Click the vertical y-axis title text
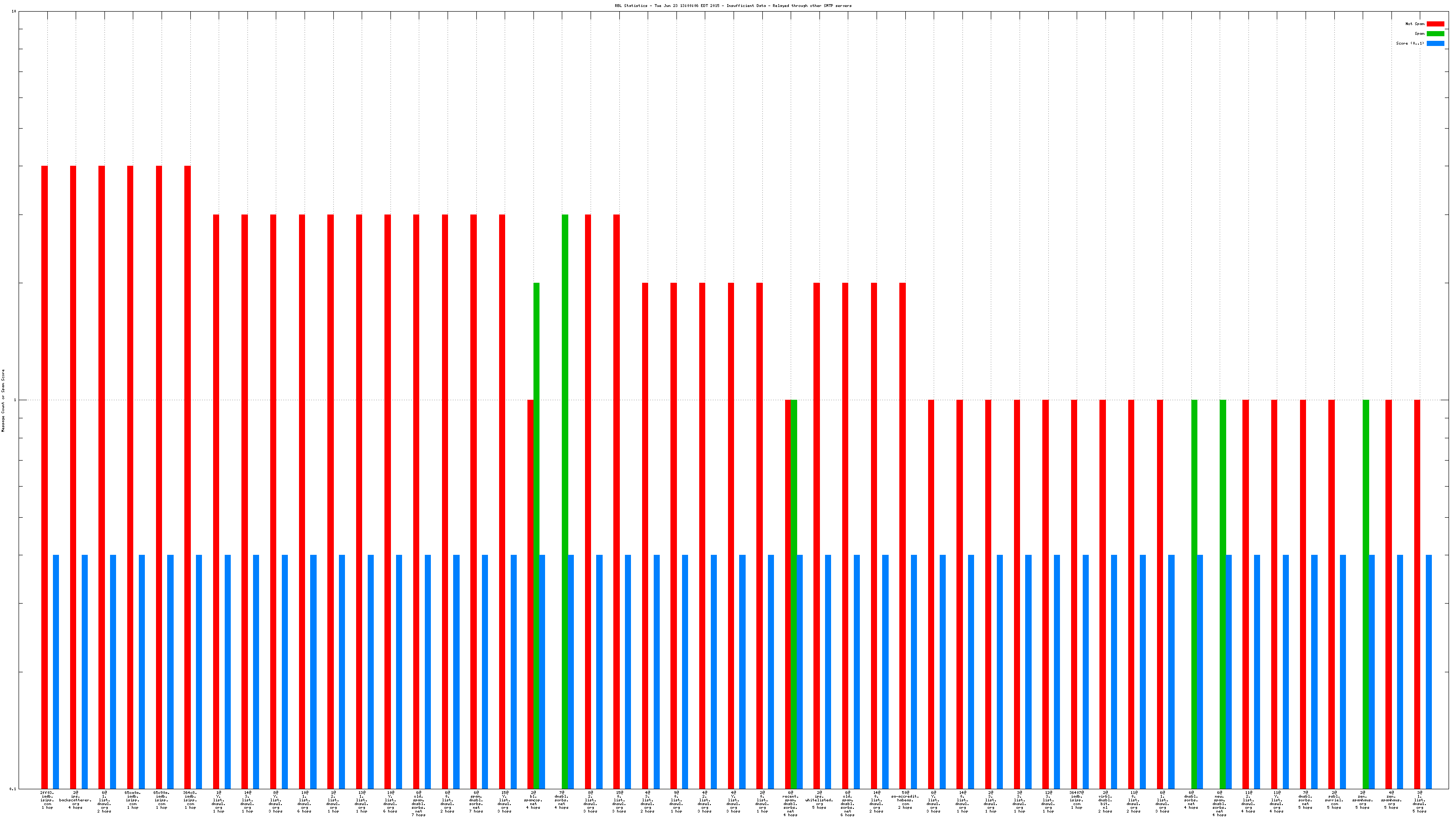This screenshot has height=819, width=1456. point(3,400)
